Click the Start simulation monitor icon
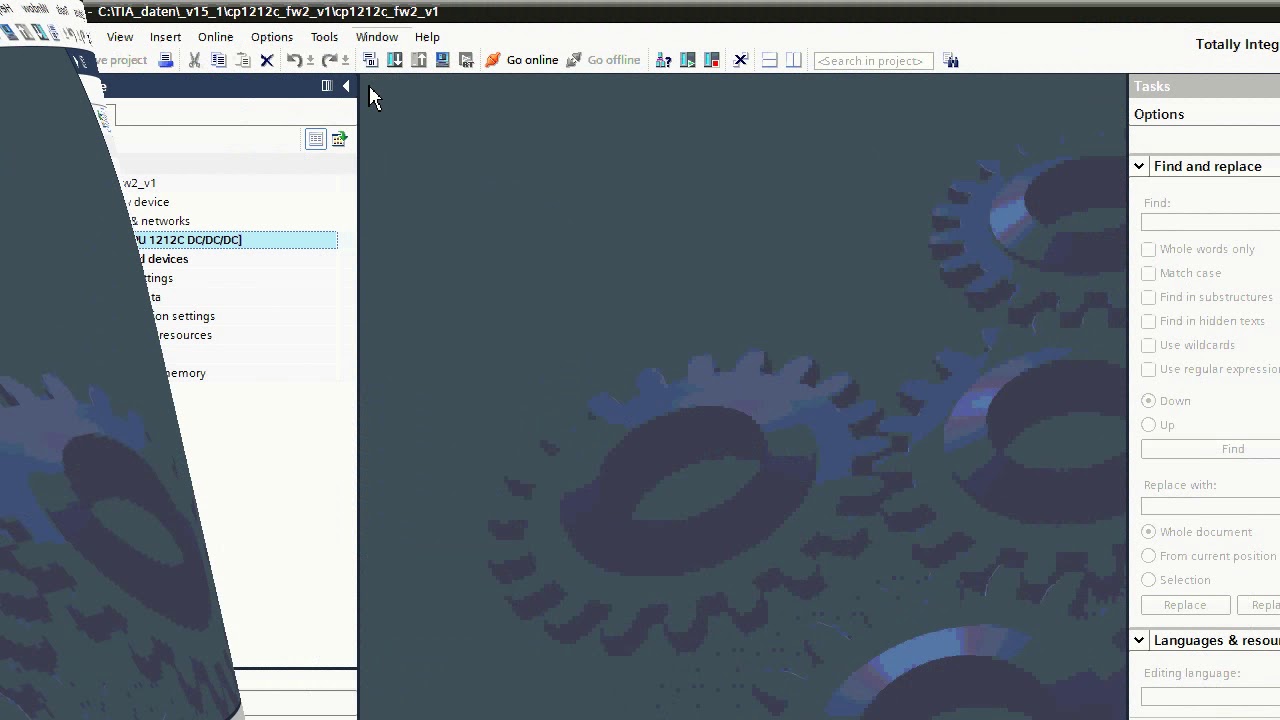The height and width of the screenshot is (720, 1280). pos(443,60)
